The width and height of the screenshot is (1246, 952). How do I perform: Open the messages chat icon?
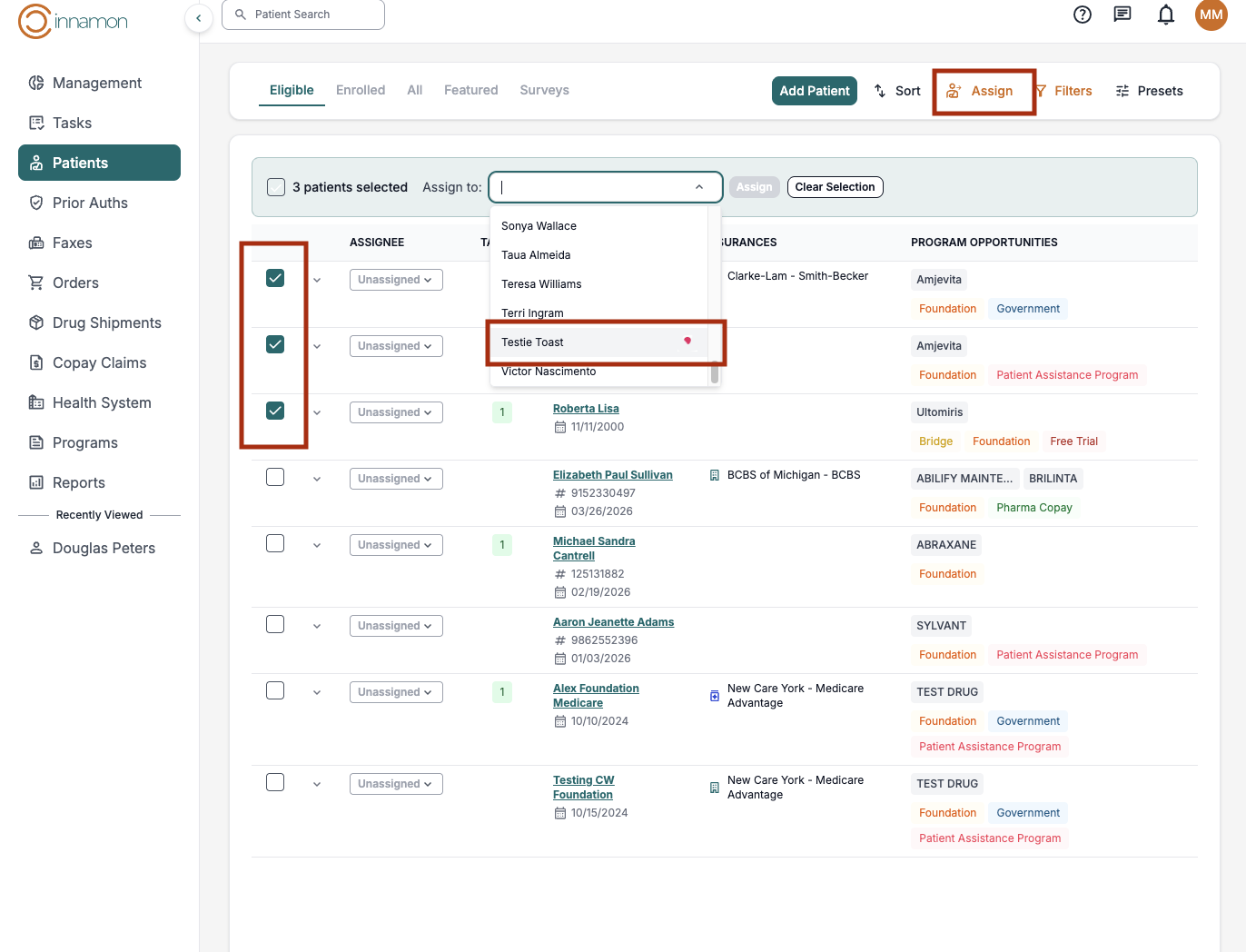pos(1122,15)
